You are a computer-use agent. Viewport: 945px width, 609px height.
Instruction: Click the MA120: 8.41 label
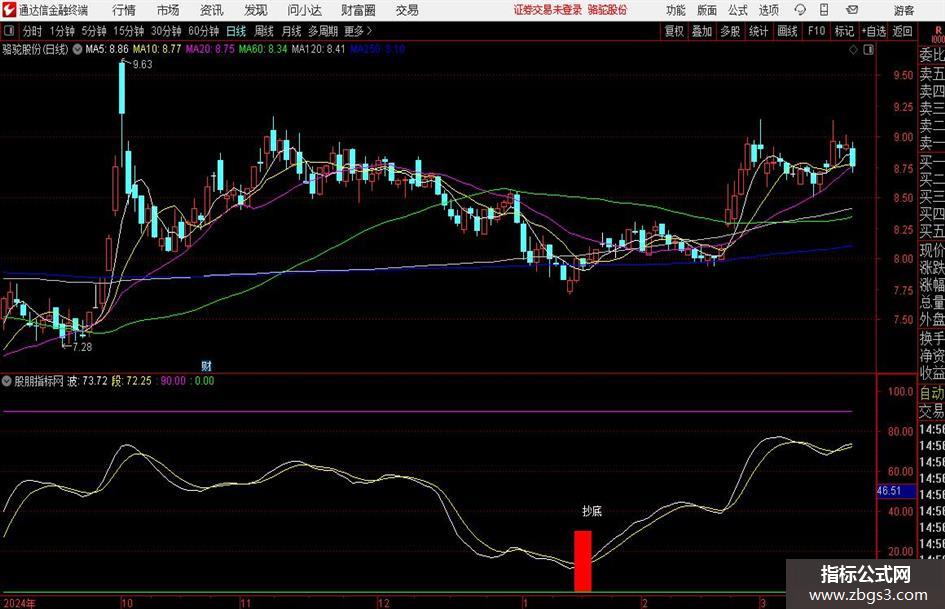(318, 49)
